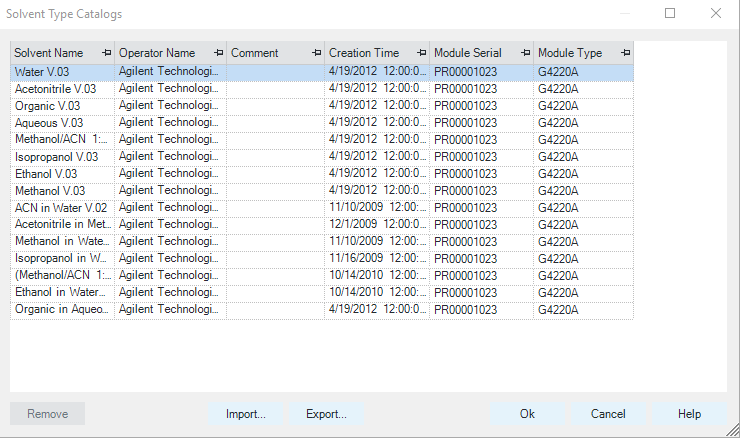Click pin icon in Module Serial header
This screenshot has width=741, height=439.
pyautogui.click(x=524, y=53)
